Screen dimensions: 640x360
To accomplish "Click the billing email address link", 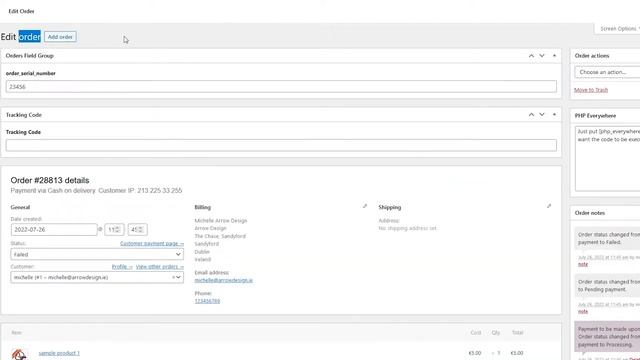I will pos(224,280).
